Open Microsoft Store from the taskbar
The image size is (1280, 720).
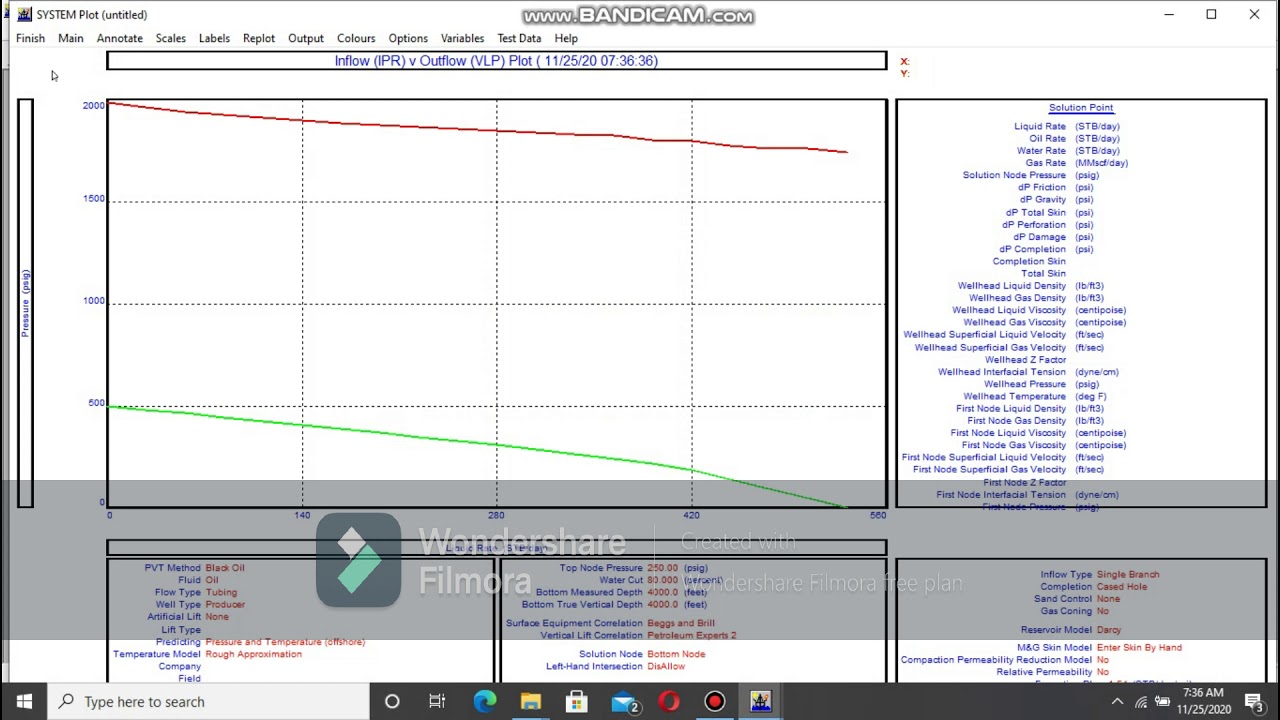pyautogui.click(x=577, y=702)
